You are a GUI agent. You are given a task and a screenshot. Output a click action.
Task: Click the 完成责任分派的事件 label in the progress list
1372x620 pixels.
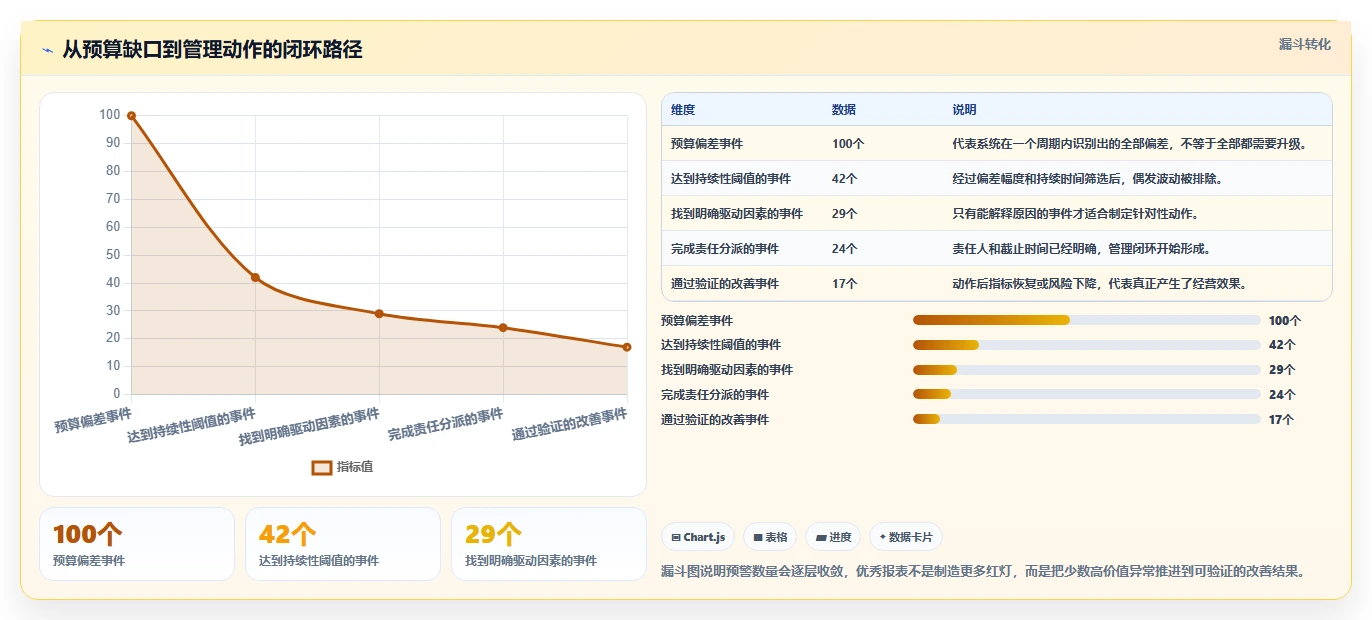pyautogui.click(x=715, y=395)
